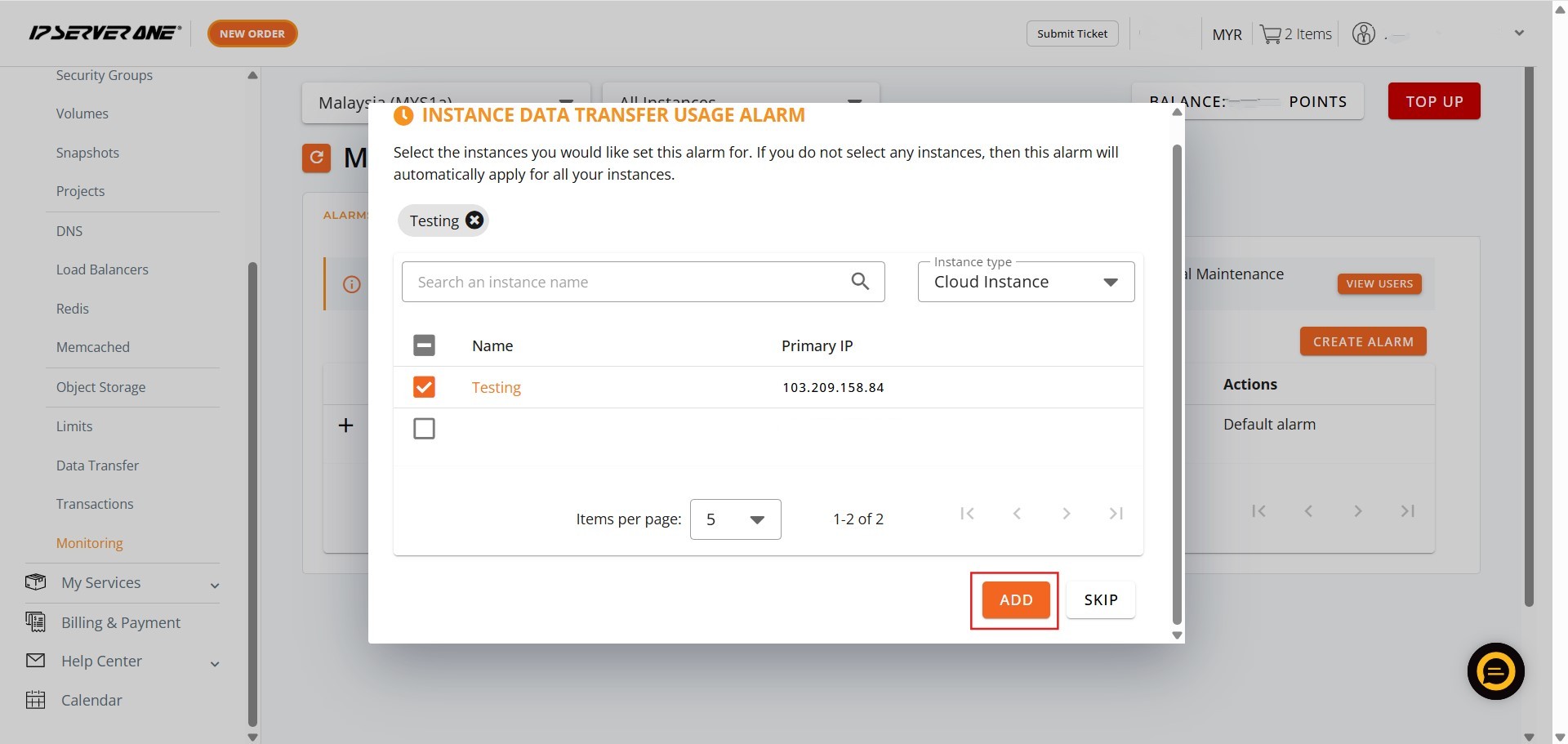Click the search magnifier icon in instance field

tap(859, 282)
